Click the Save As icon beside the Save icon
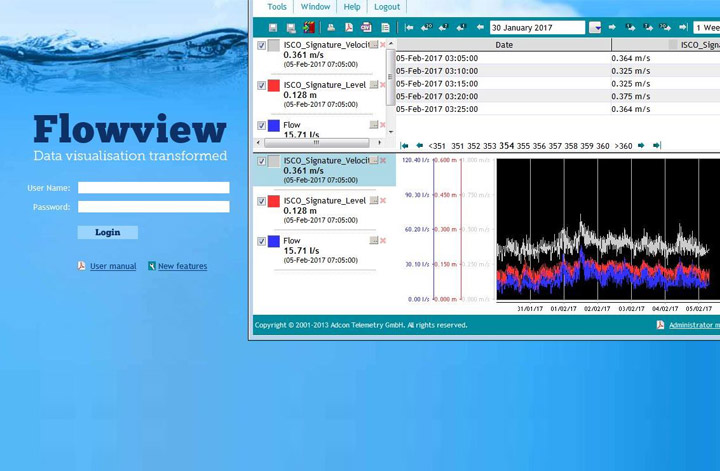Viewport: 720px width, 471px height. (291, 28)
